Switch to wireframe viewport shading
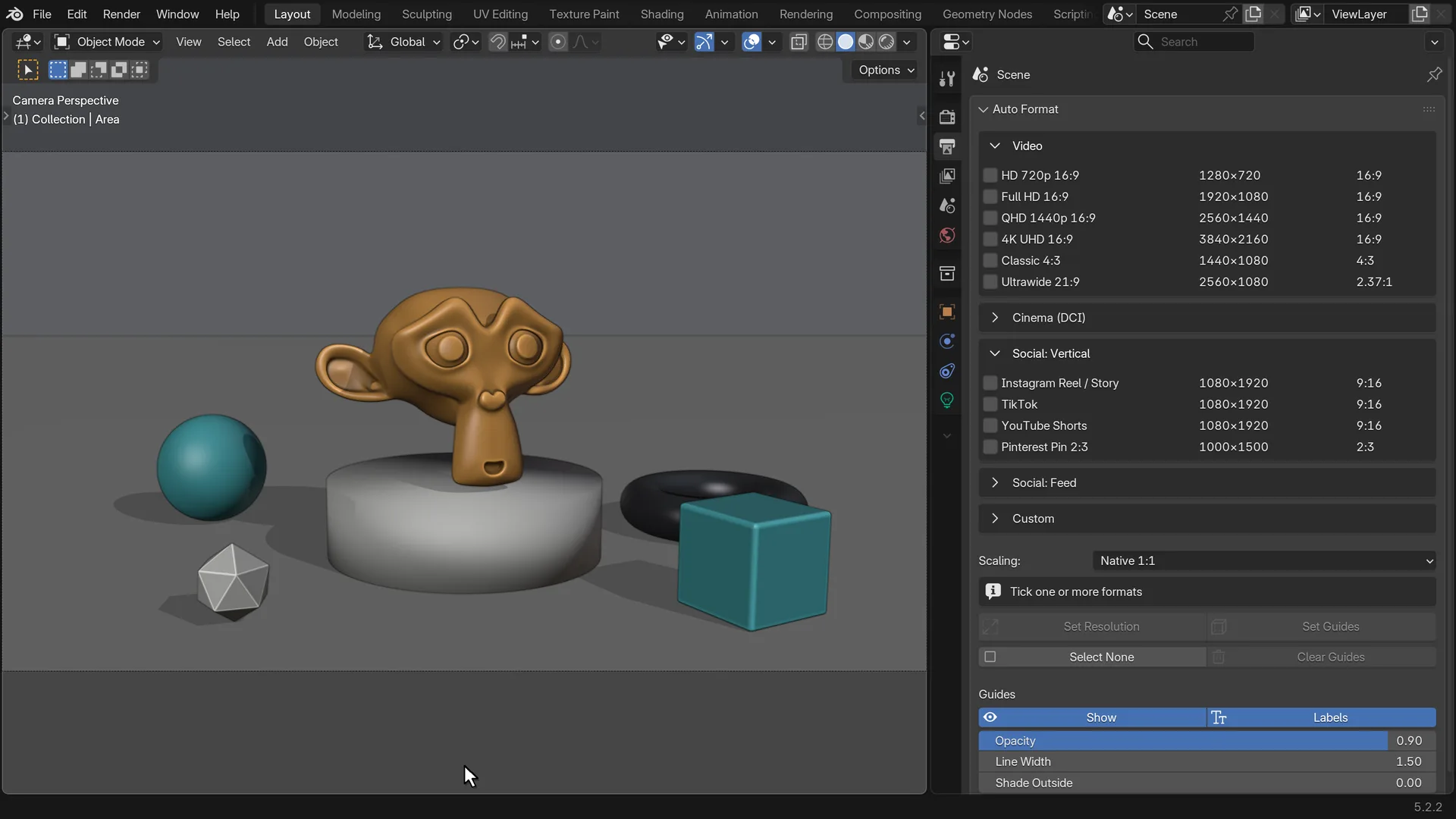This screenshot has width=1456, height=819. coord(825,42)
